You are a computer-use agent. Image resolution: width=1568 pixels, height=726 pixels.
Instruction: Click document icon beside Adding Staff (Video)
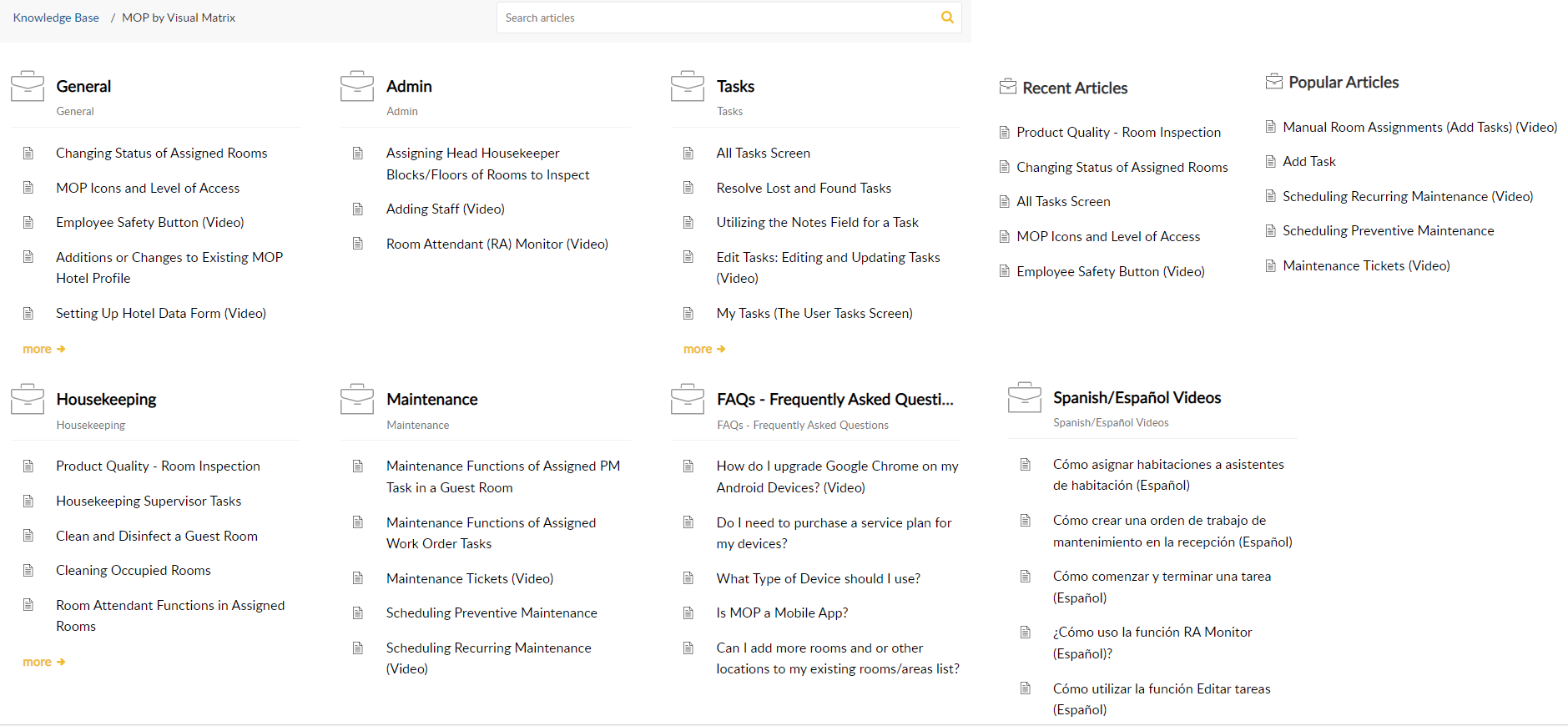tap(358, 209)
